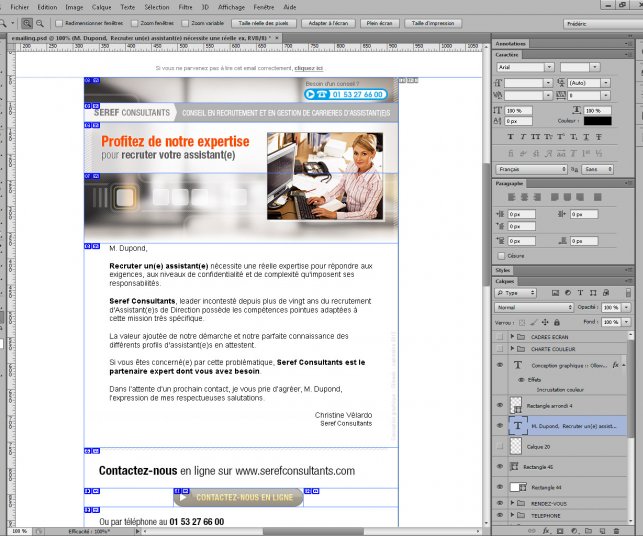Apply all caps text style
The width and height of the screenshot is (643, 536).
535,137
